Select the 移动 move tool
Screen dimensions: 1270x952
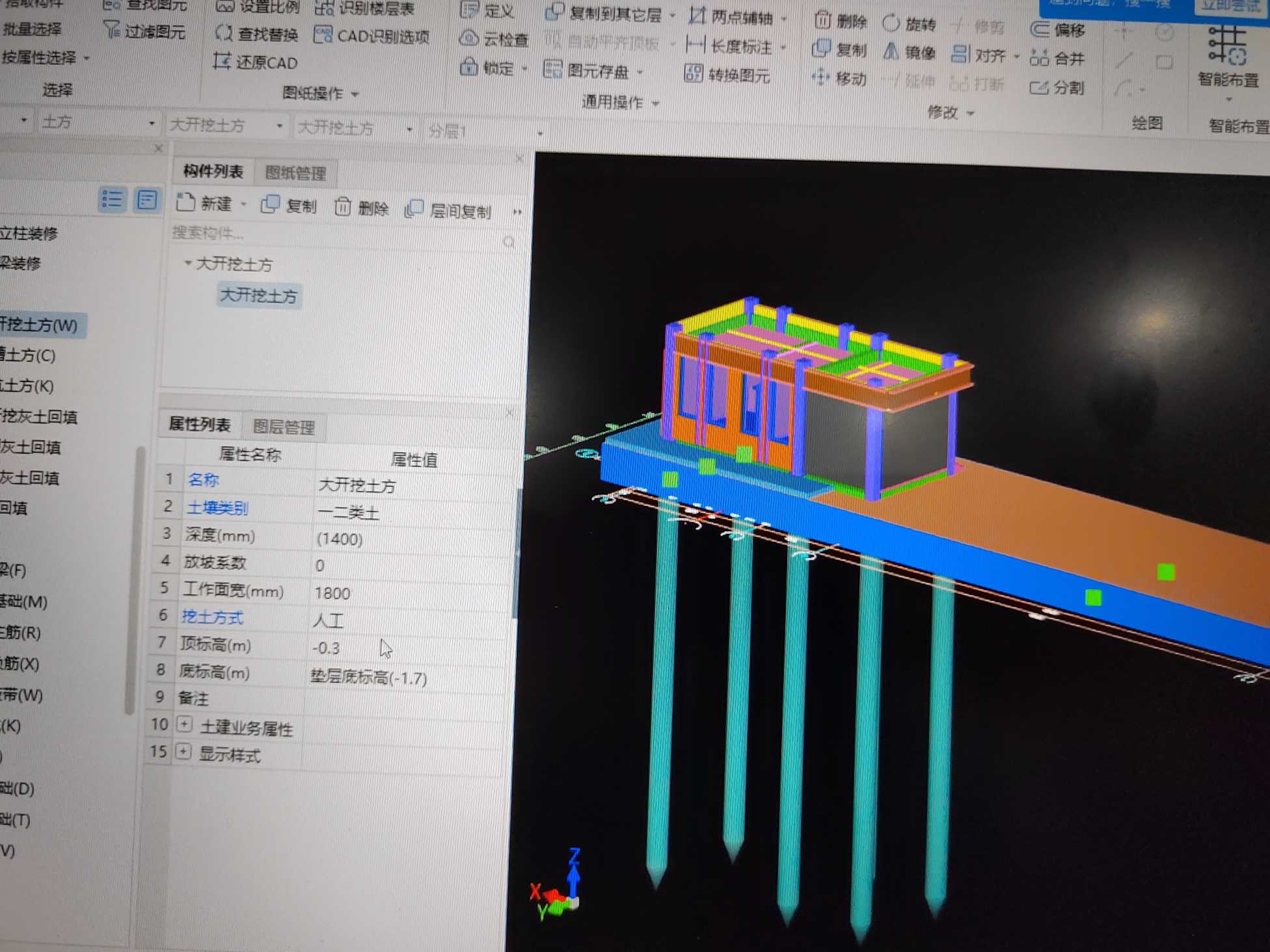click(839, 78)
